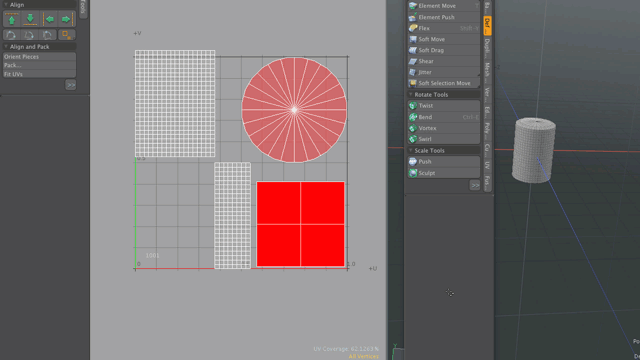Activate the Twist tool

tap(443, 106)
